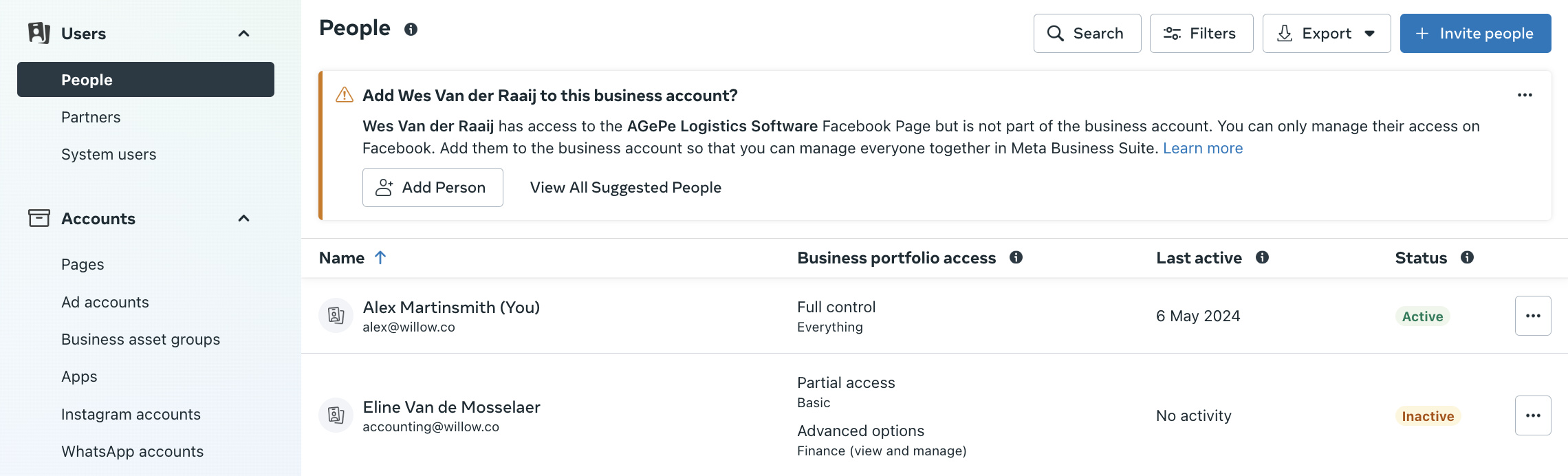This screenshot has height=476, width=1568.
Task: Go to Partners in sidebar
Action: coord(91,118)
